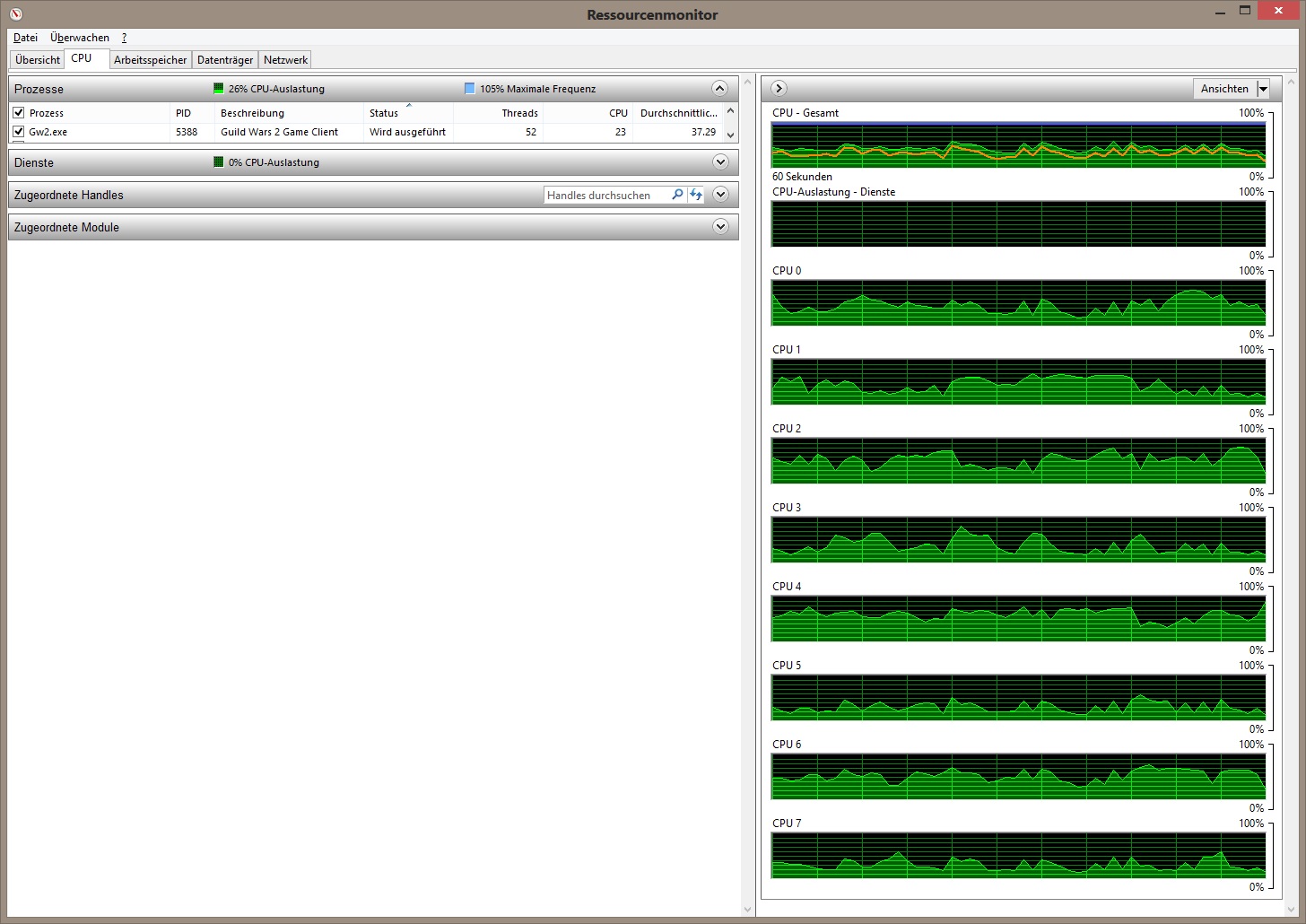Switch to the Netzwerk tab
Image resolution: width=1306 pixels, height=924 pixels.
coord(286,59)
